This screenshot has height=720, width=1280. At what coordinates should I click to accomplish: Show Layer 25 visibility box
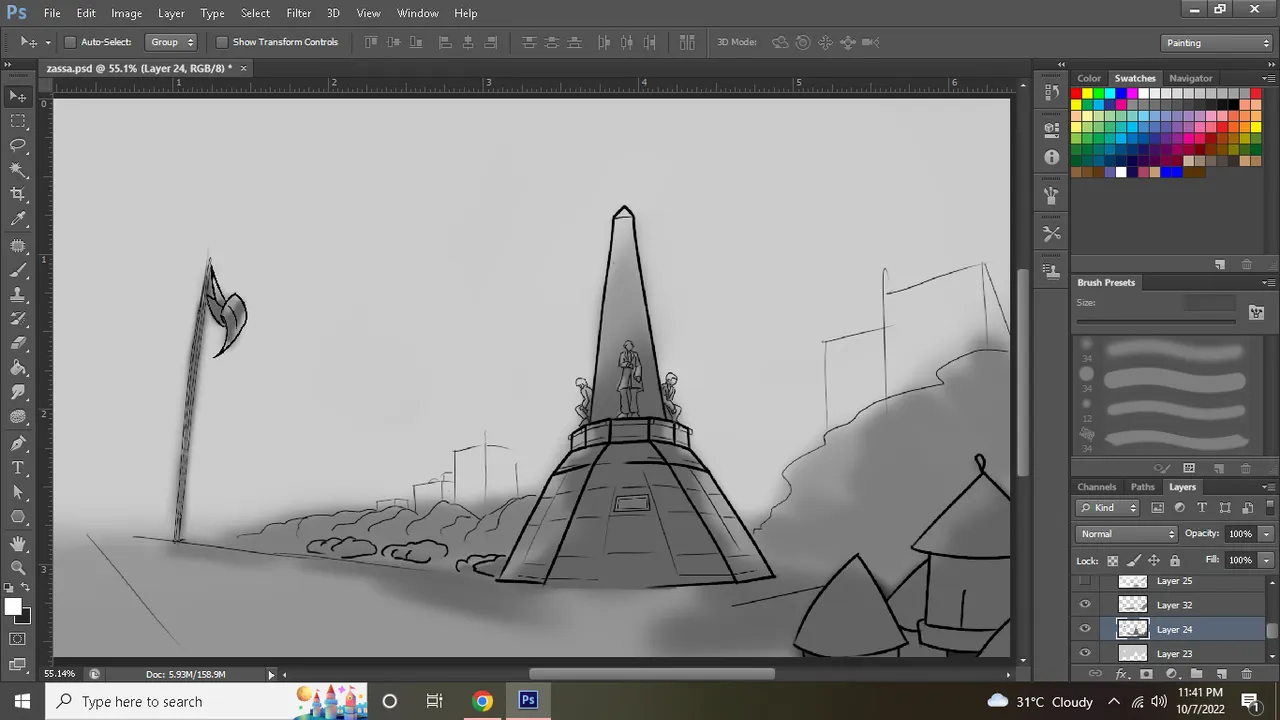point(1085,581)
